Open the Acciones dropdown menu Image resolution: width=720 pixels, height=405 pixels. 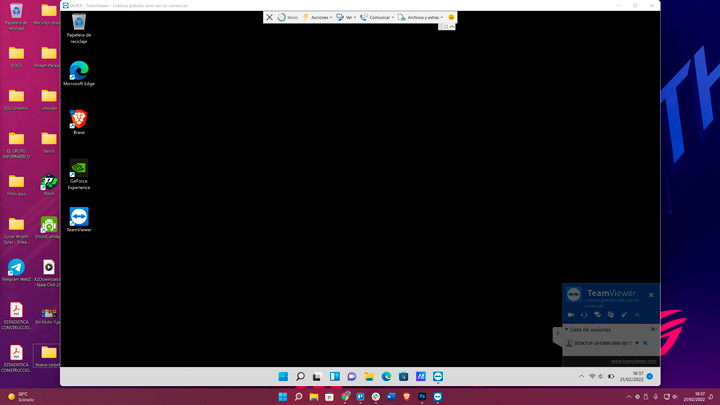pyautogui.click(x=317, y=17)
